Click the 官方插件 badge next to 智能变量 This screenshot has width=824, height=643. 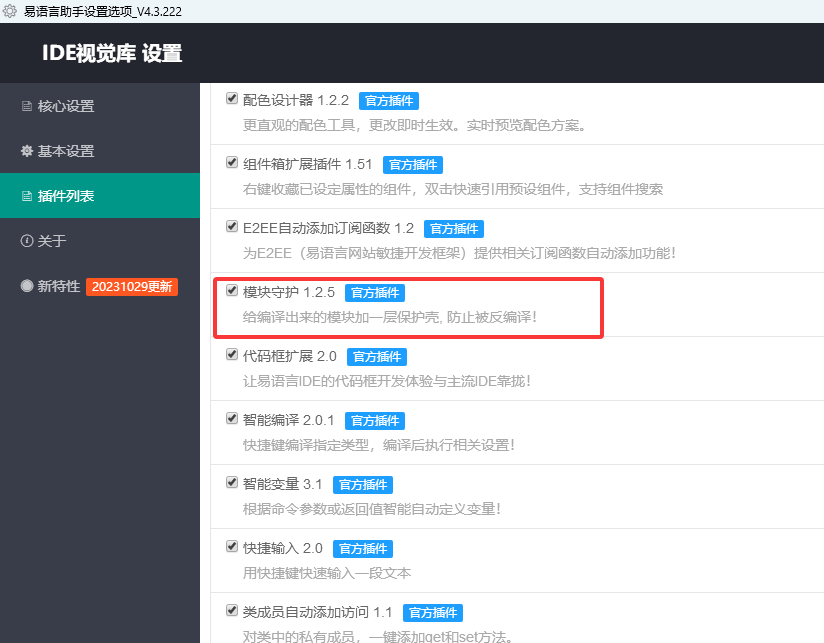(362, 484)
